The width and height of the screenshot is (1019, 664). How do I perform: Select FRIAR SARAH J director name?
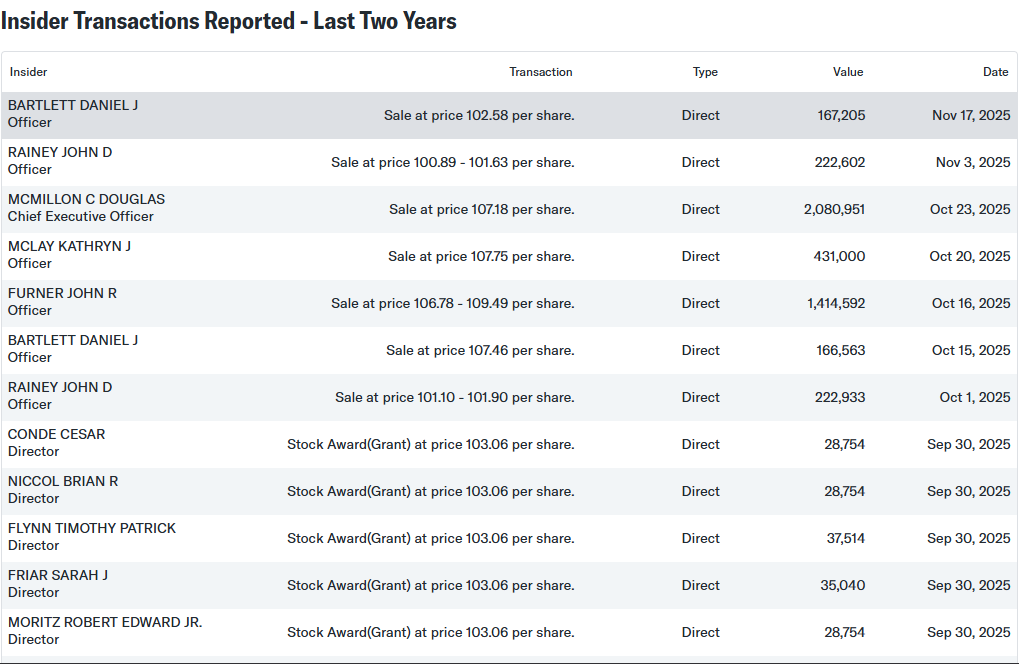(58, 575)
